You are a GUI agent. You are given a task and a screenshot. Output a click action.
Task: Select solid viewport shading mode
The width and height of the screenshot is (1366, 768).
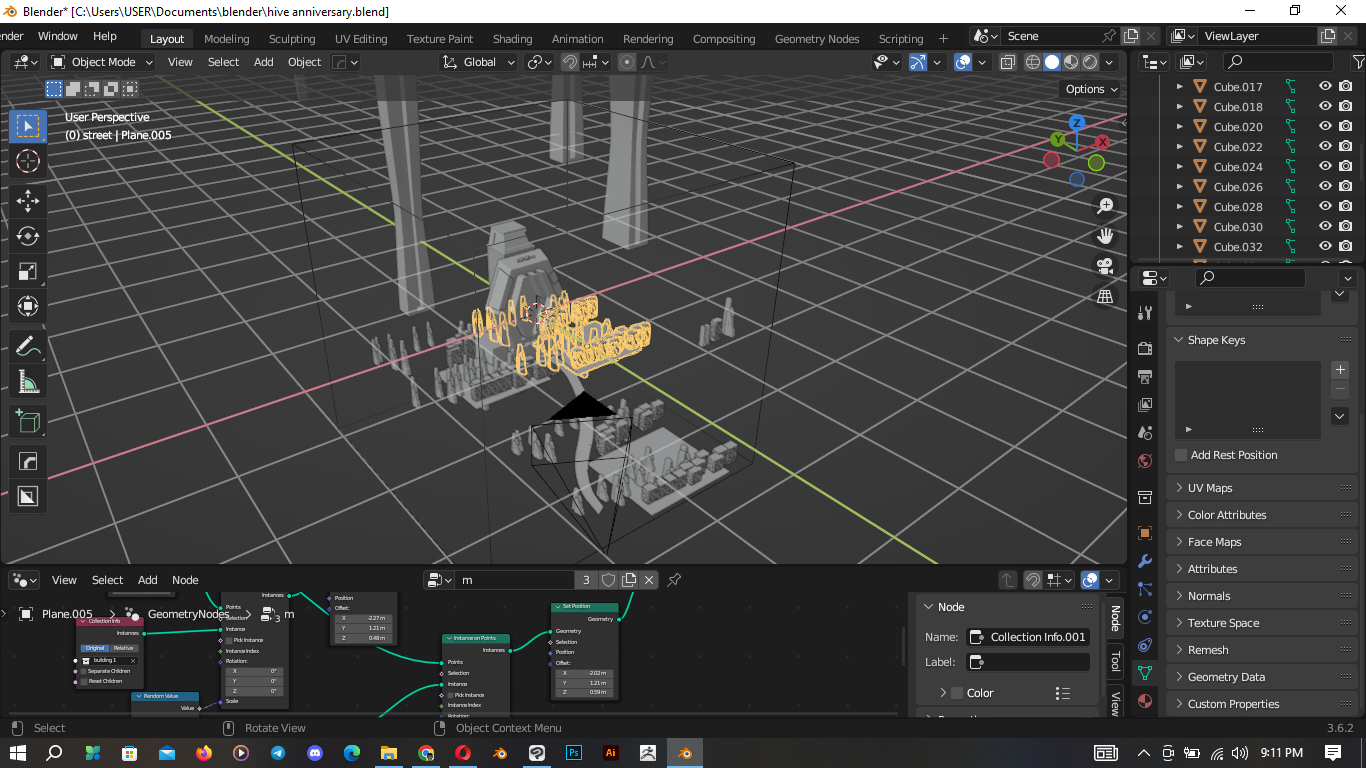coord(1052,62)
